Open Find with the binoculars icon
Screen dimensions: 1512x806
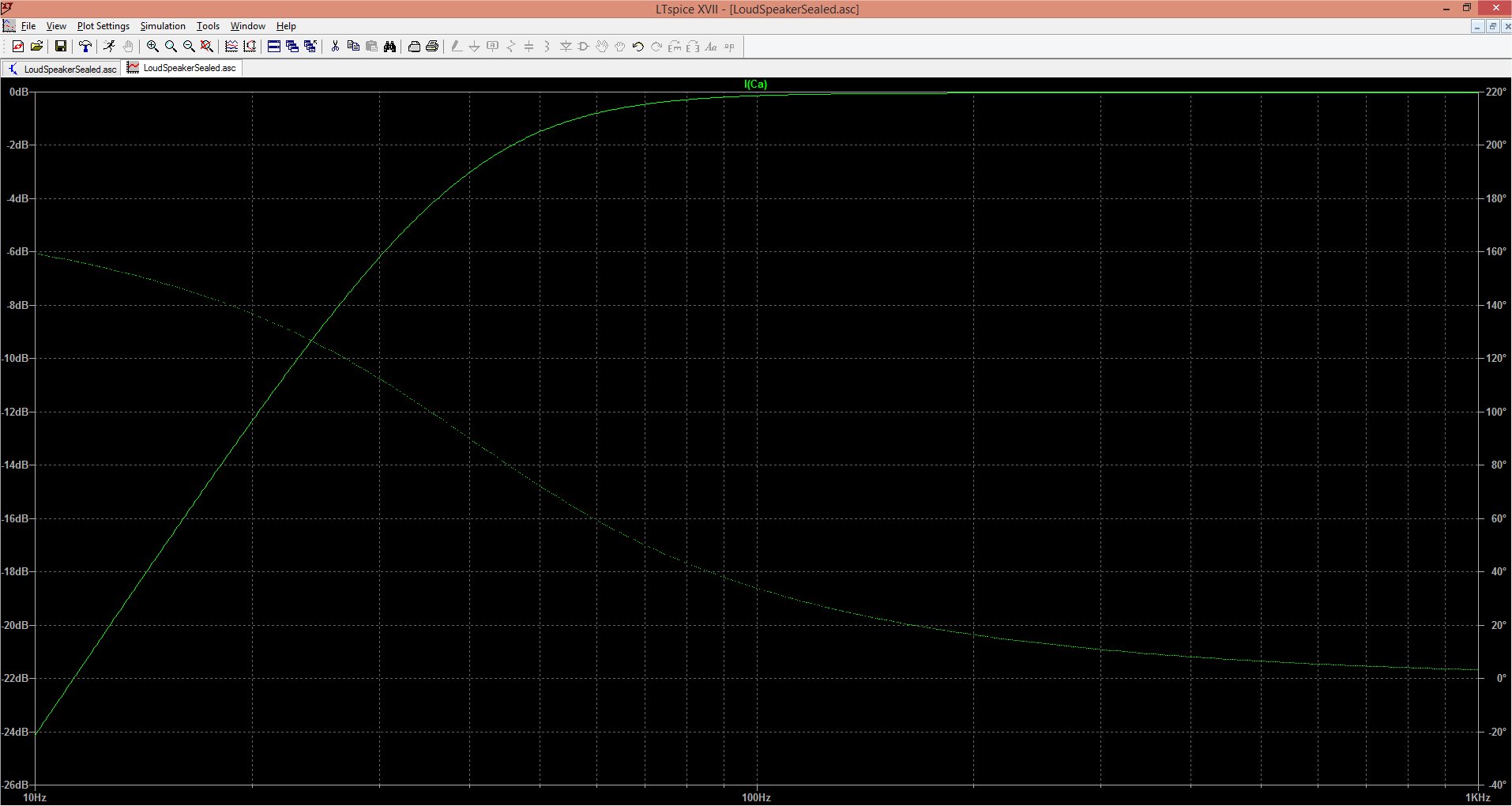pos(389,47)
